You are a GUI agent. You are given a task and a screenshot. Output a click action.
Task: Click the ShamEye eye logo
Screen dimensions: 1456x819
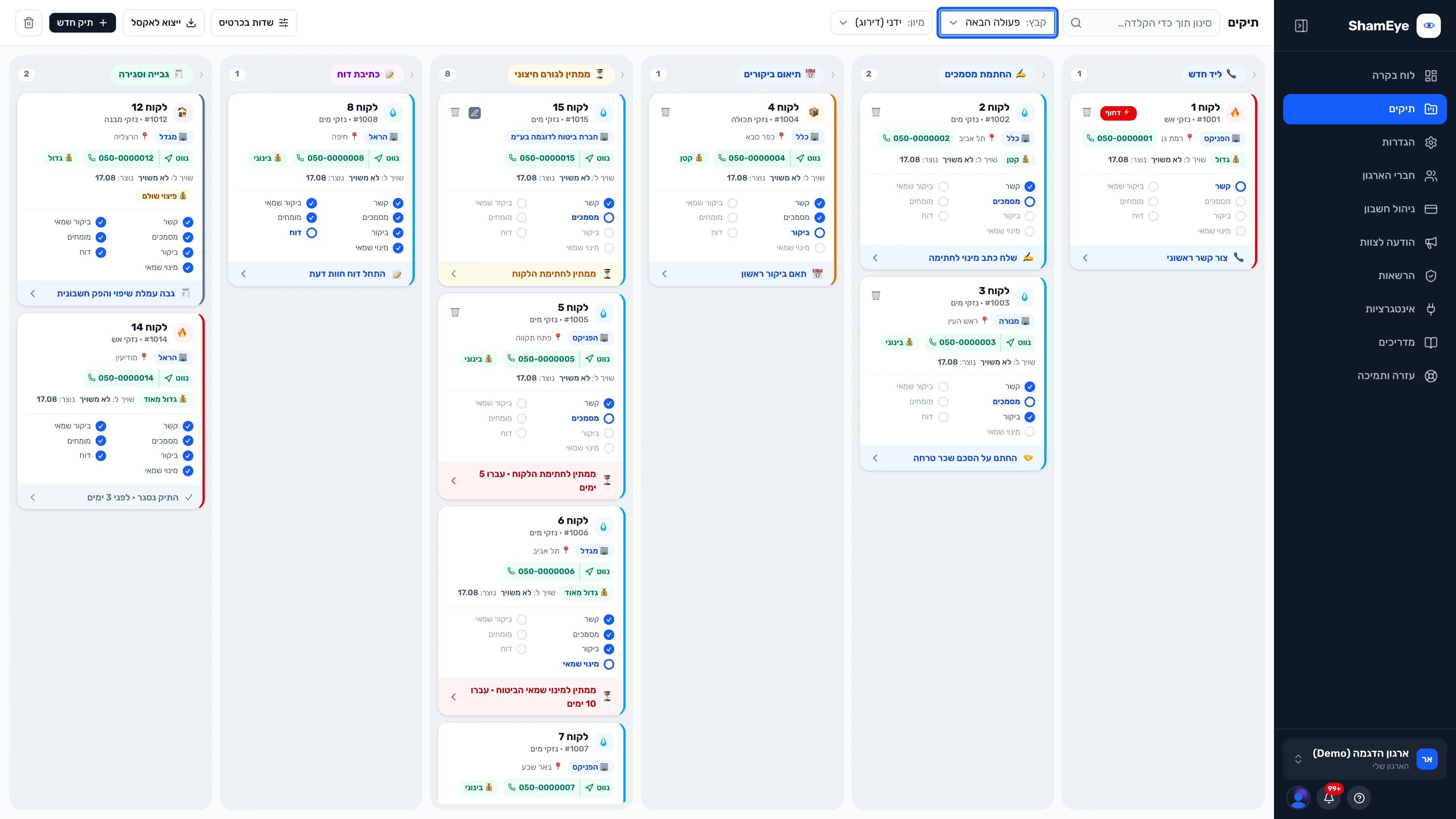[1428, 26]
